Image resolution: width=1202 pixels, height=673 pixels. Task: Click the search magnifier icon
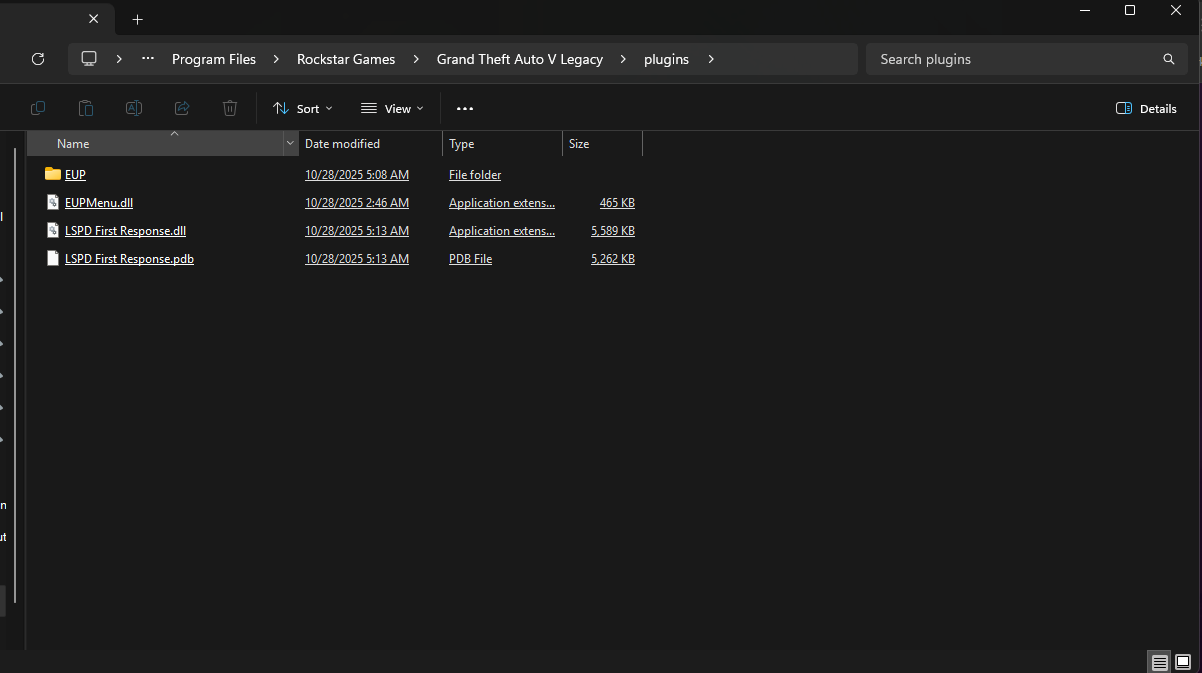point(1168,59)
